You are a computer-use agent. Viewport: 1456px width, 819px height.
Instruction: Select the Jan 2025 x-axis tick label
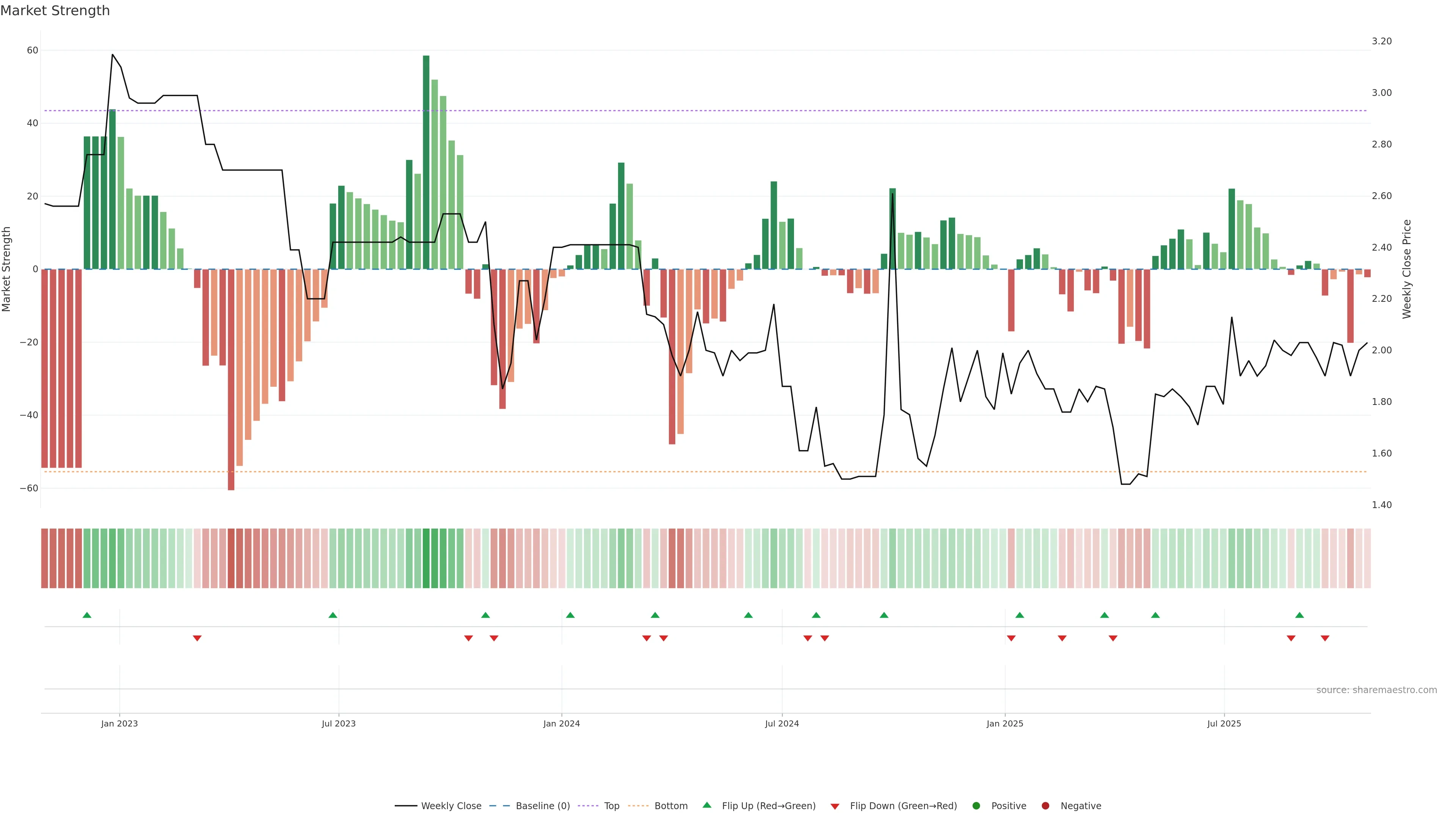tap(1005, 723)
